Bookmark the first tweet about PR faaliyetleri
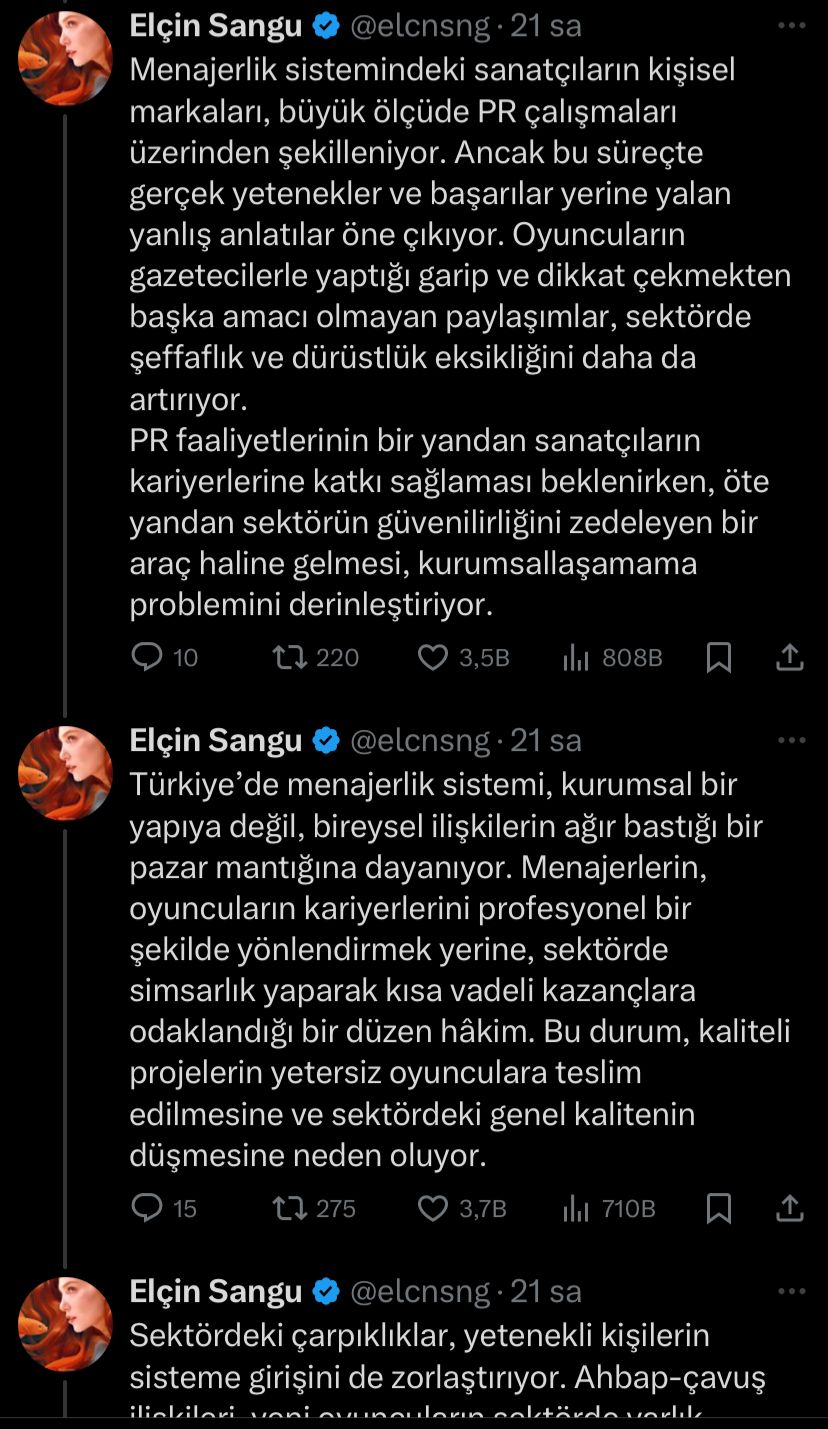Viewport: 828px width, 1429px height. (718, 657)
